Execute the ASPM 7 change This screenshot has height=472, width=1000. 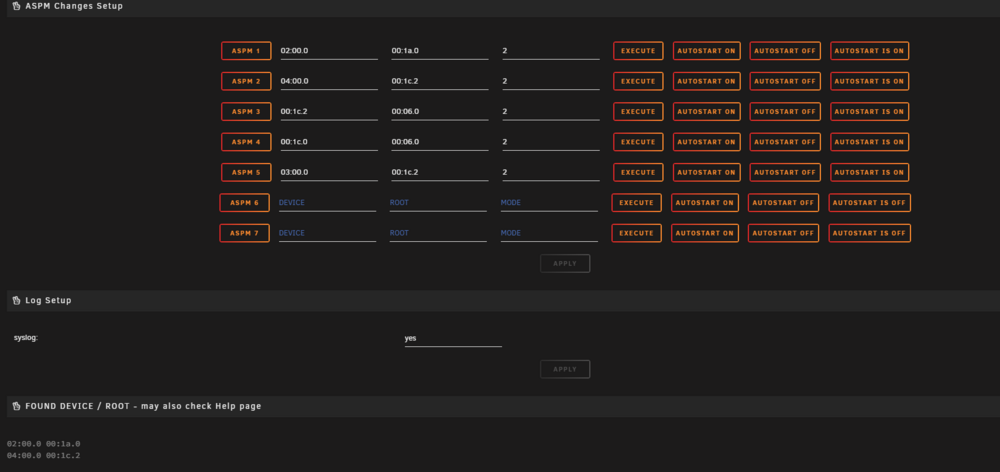point(636,233)
